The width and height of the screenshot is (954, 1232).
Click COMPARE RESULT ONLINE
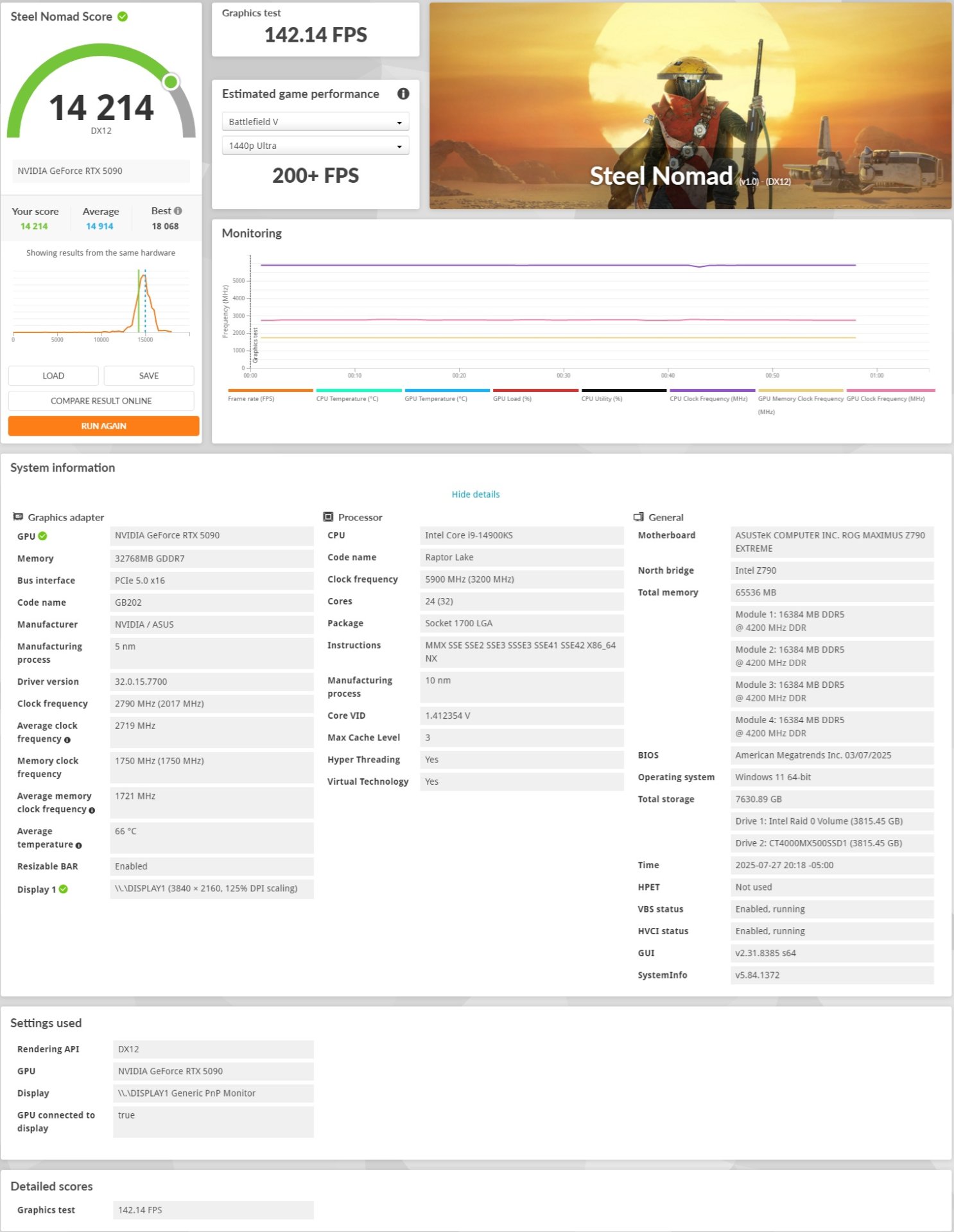[101, 401]
